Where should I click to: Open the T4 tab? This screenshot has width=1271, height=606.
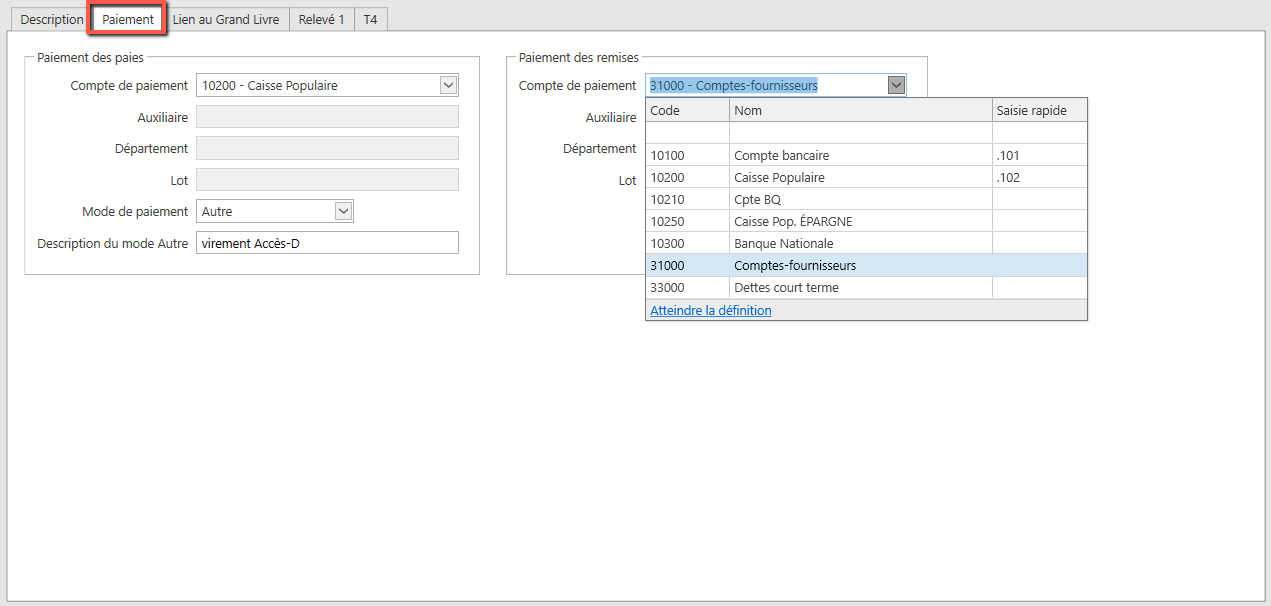370,19
